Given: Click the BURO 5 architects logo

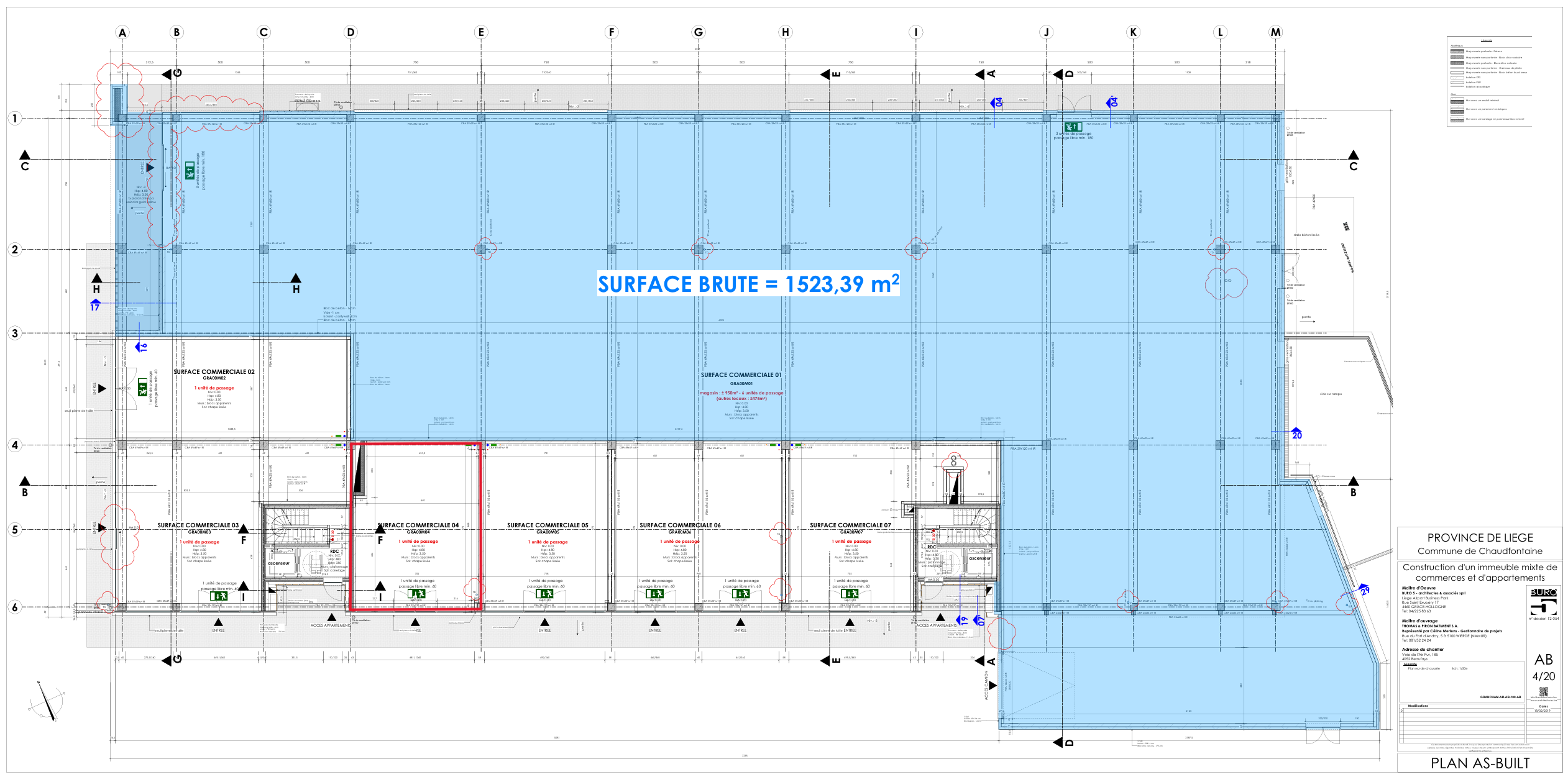Looking at the screenshot, I should 1543,601.
